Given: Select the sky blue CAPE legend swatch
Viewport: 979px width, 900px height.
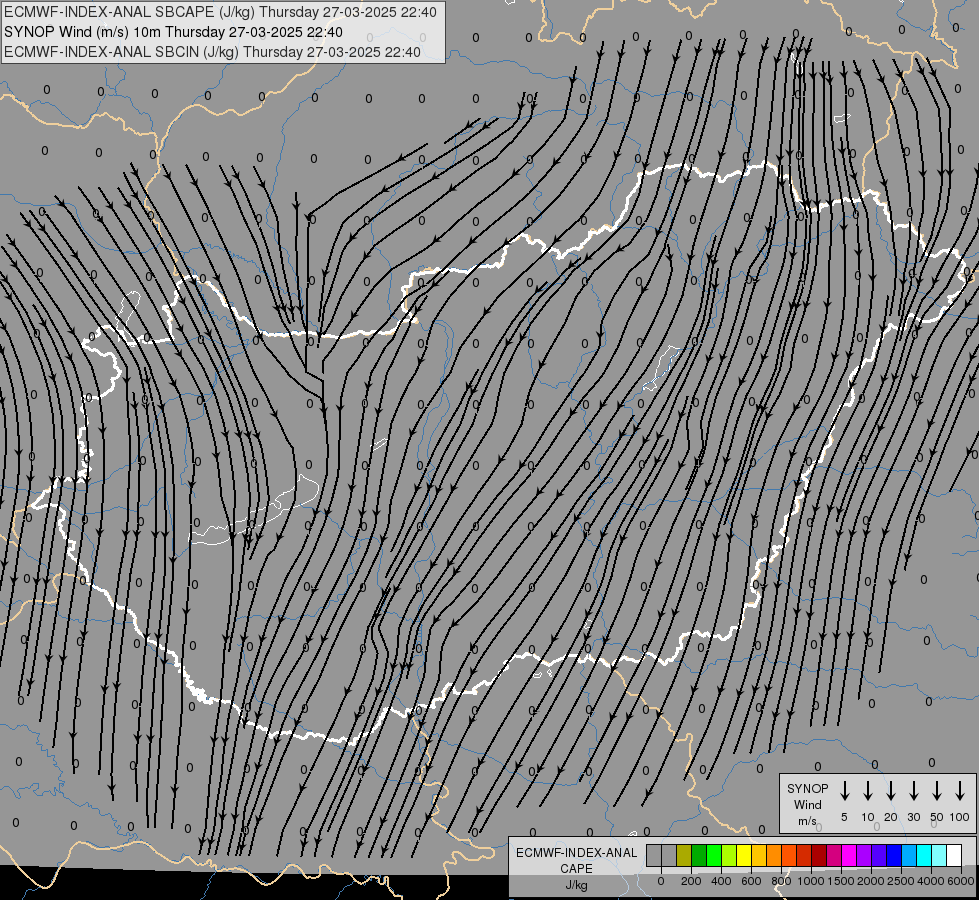Looking at the screenshot, I should (908, 855).
